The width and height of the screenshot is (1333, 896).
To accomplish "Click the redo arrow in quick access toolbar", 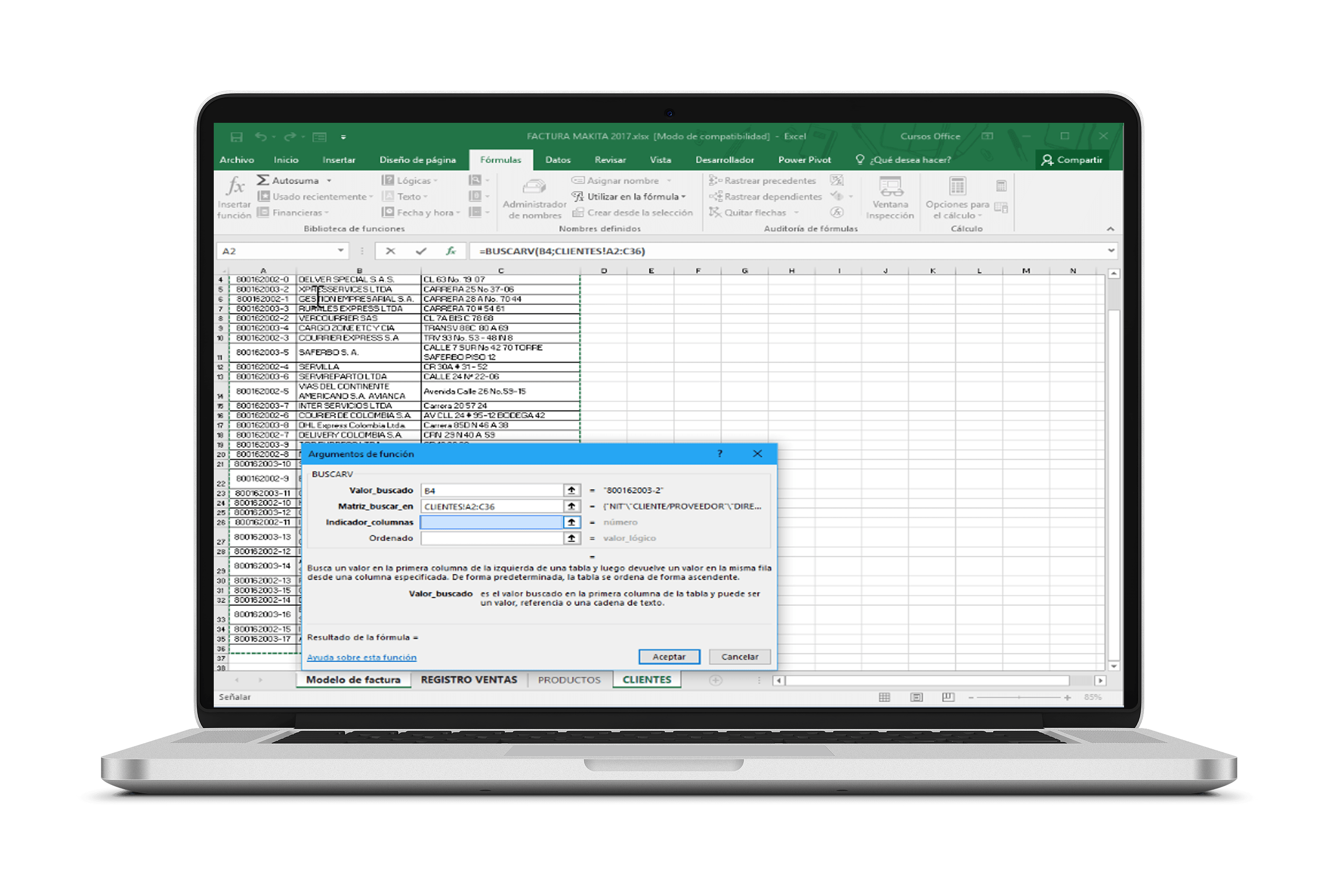I will pos(289,137).
